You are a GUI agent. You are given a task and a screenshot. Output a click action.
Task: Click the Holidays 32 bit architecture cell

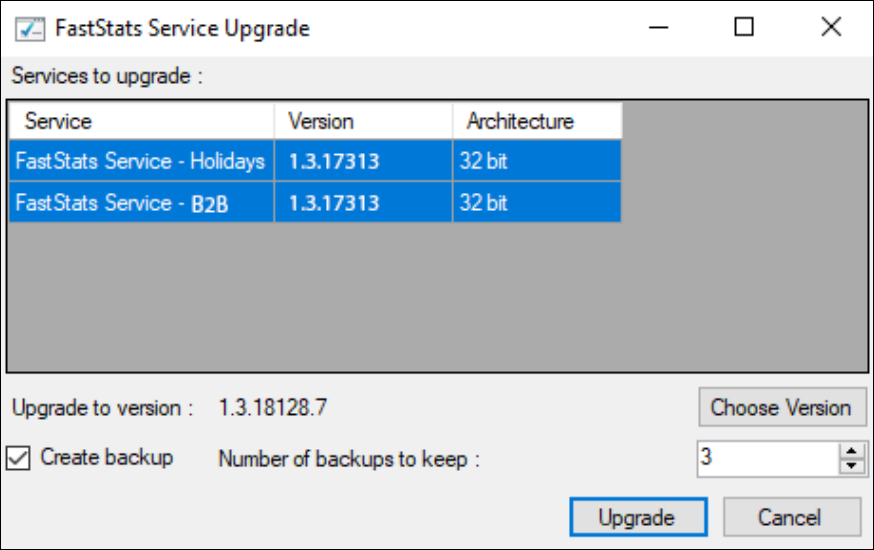pos(537,160)
